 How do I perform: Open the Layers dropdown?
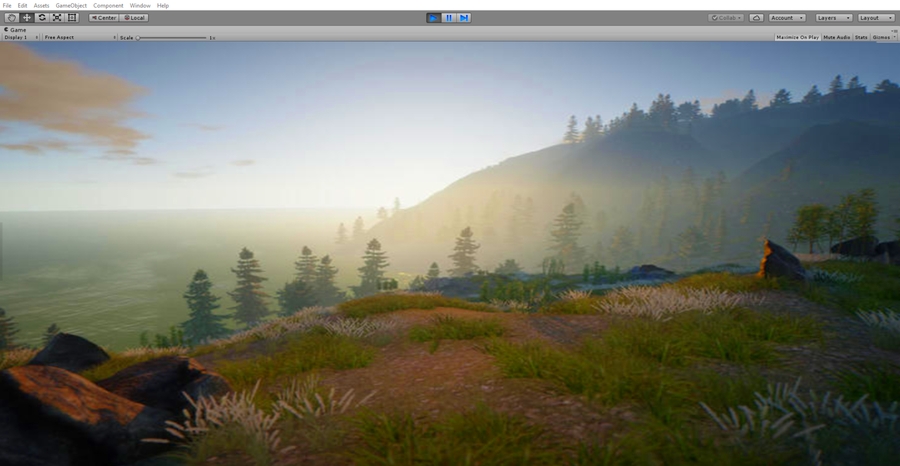(x=833, y=18)
